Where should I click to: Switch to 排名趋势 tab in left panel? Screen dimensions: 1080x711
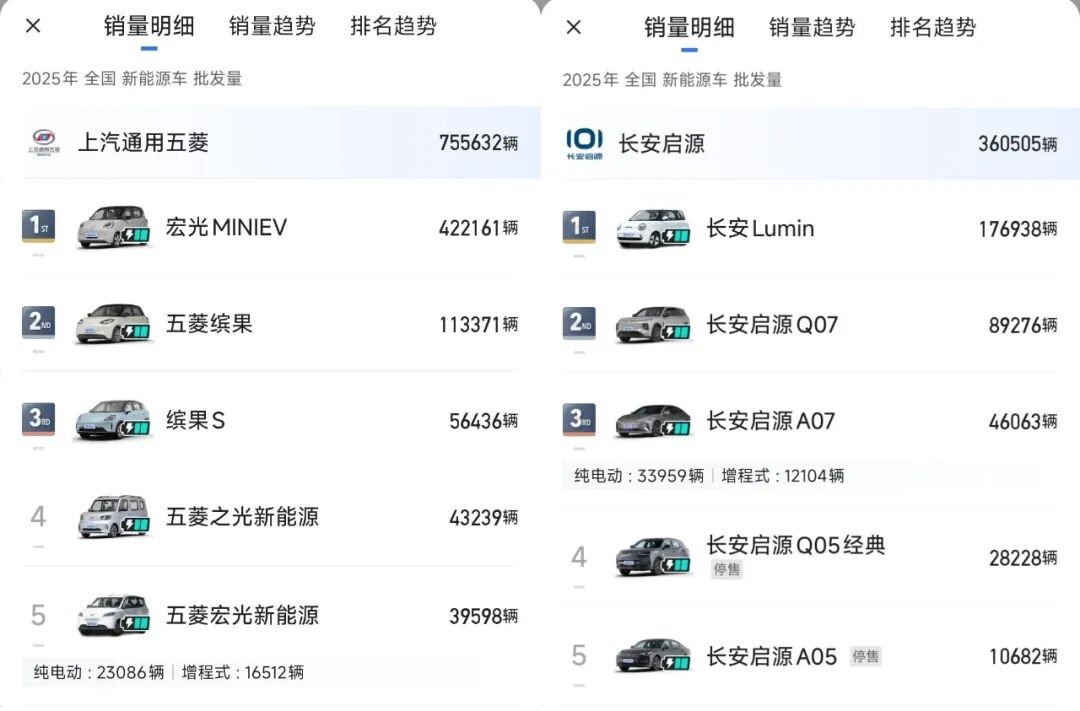[393, 26]
